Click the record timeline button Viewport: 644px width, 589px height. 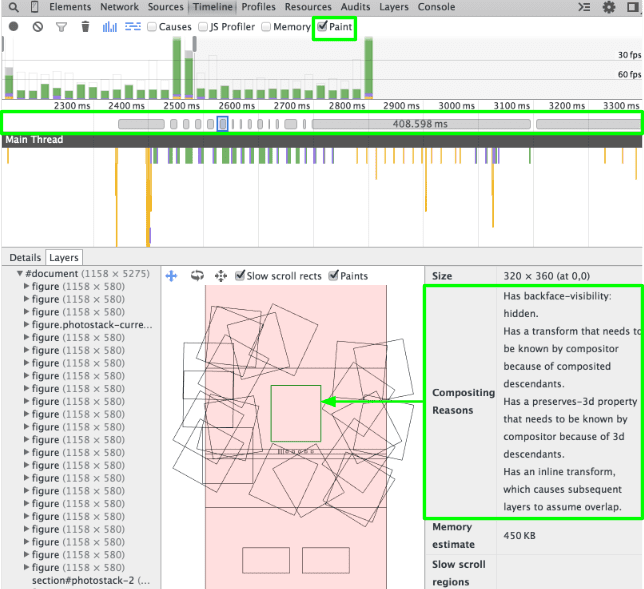point(13,27)
